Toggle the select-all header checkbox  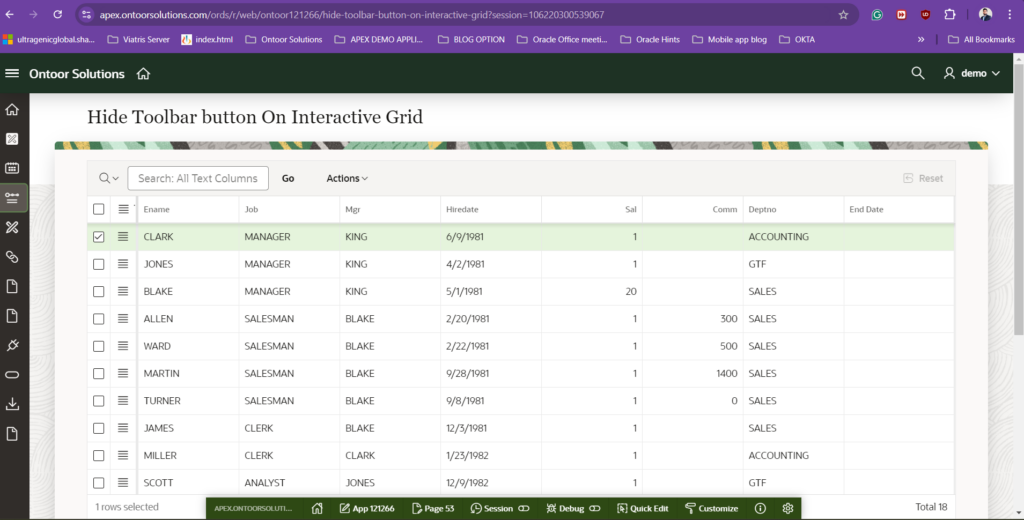[x=98, y=209]
